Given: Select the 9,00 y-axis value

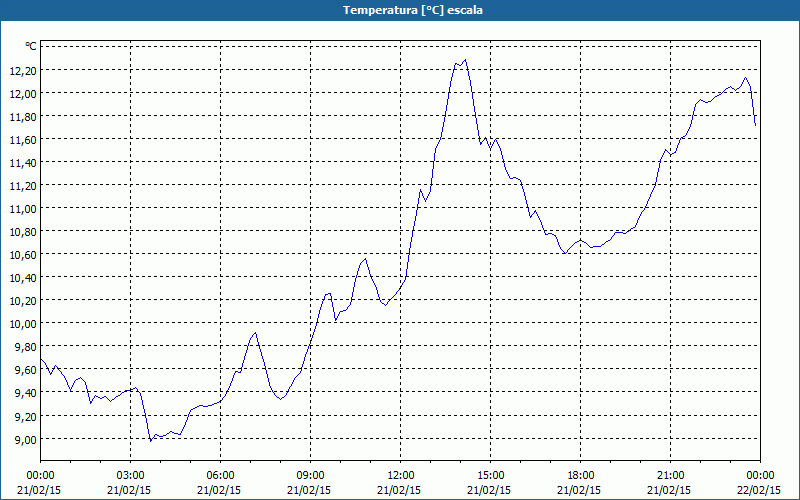Looking at the screenshot, I should click(x=26, y=439).
